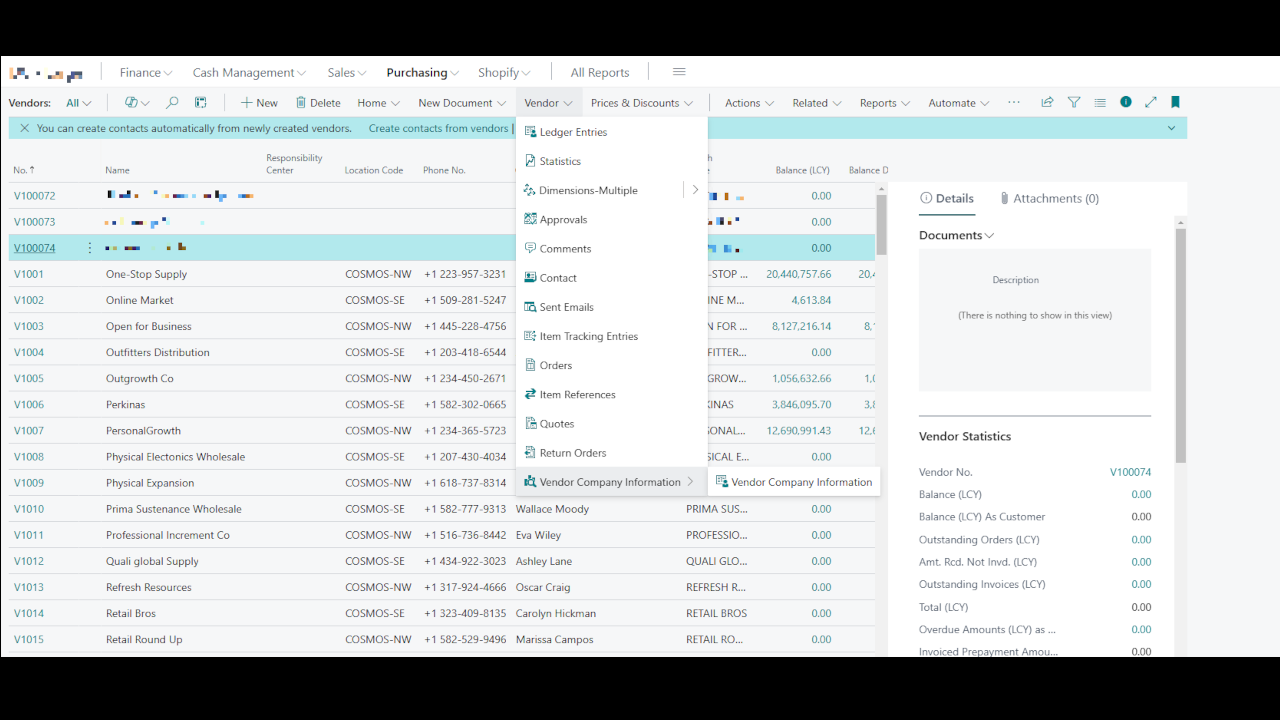Screen dimensions: 1280x720
Task: Toggle the bookmark icon
Action: point(1176,102)
